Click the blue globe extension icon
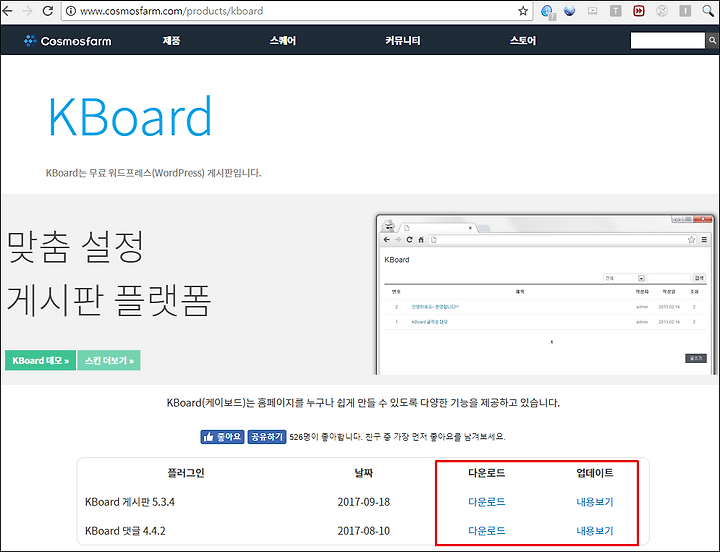This screenshot has width=720, height=552. pos(569,11)
